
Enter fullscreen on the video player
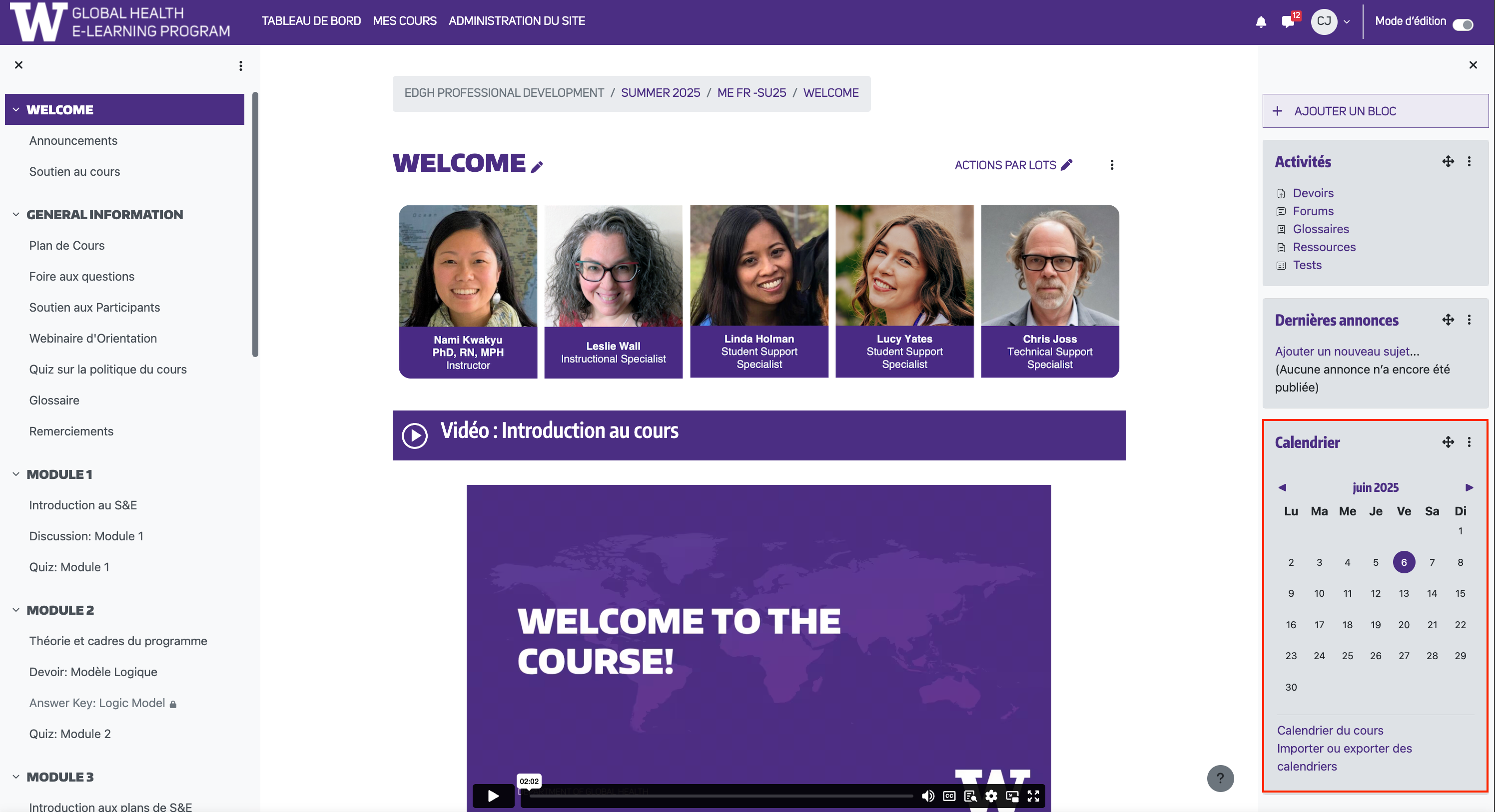point(1033,796)
